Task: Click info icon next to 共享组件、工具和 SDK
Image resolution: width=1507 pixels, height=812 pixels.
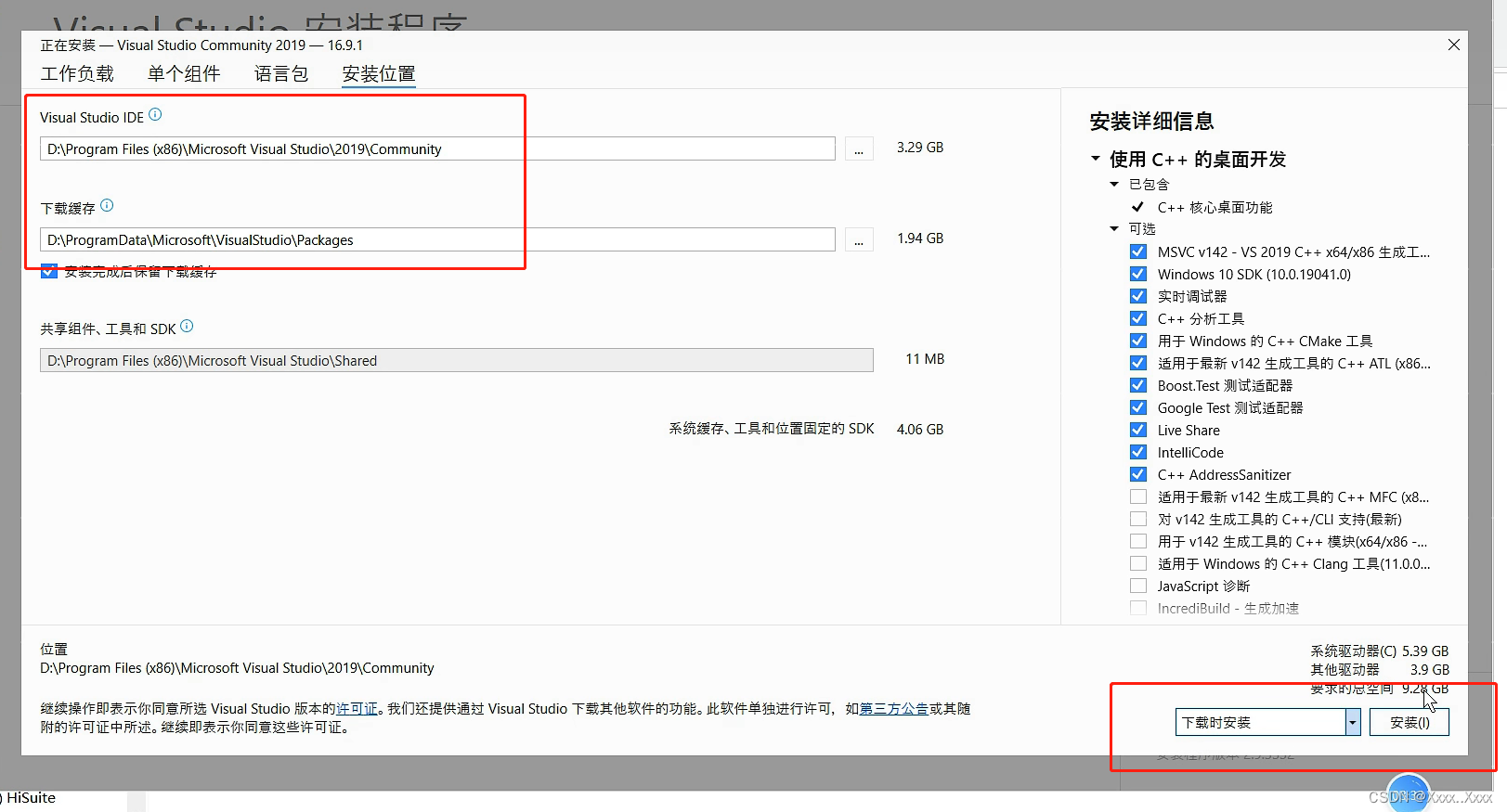Action: click(x=187, y=327)
